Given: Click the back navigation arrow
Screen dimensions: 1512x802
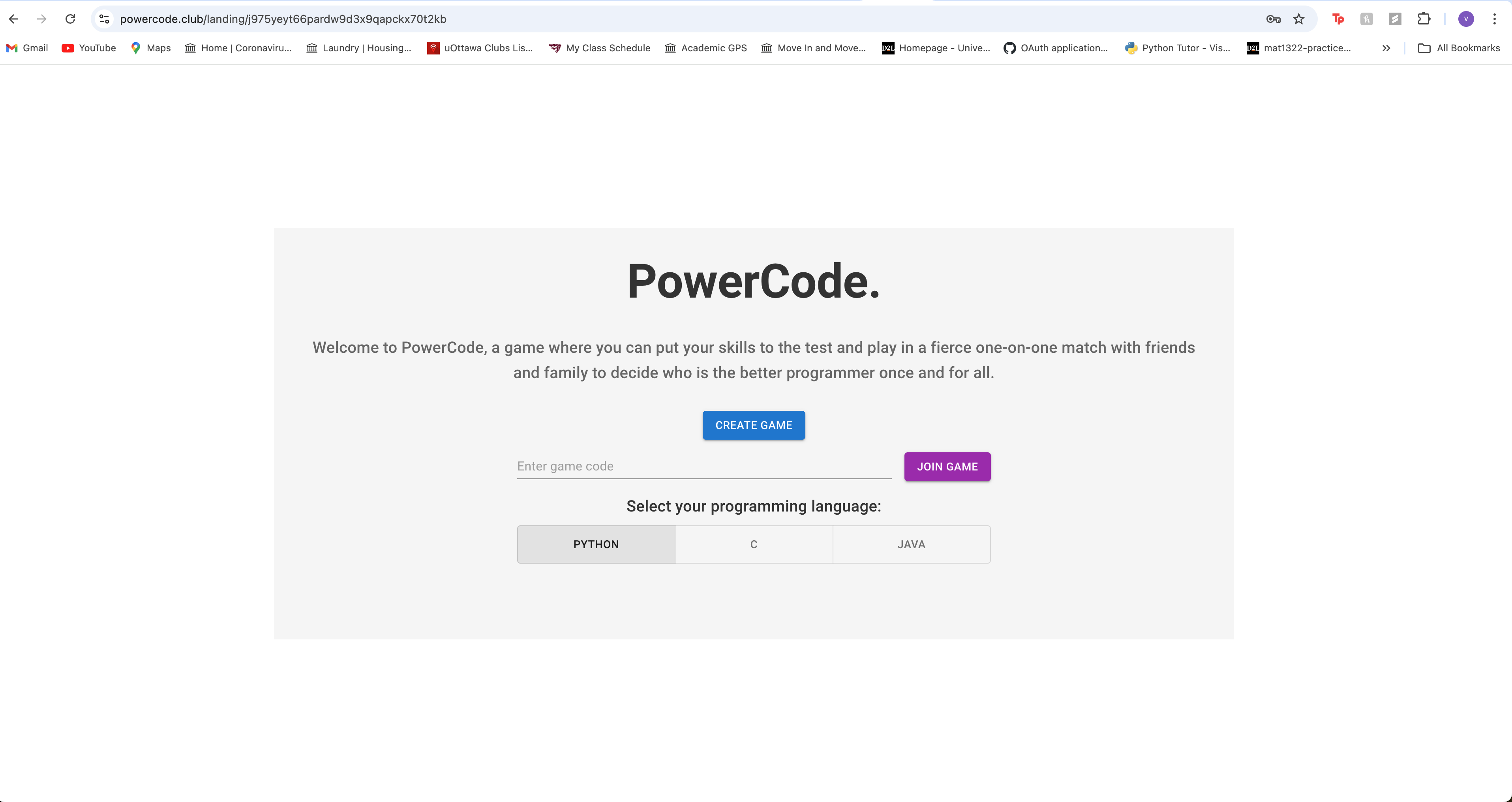Looking at the screenshot, I should click(x=14, y=19).
